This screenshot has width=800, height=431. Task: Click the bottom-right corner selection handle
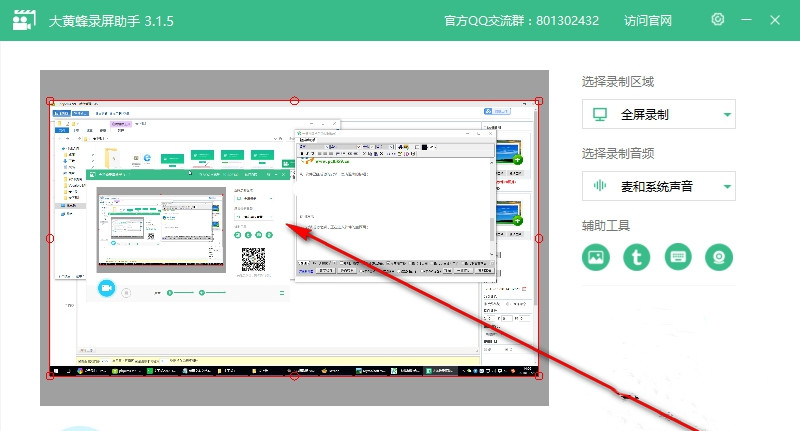tap(539, 376)
